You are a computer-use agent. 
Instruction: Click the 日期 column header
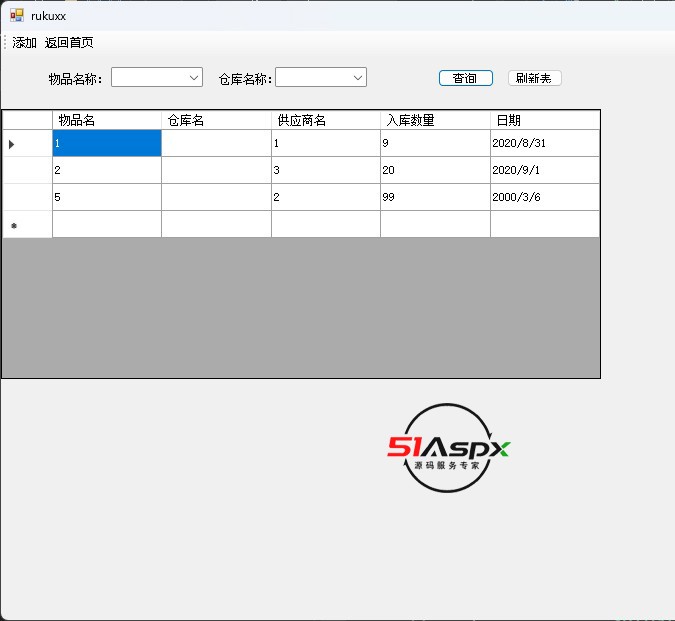point(545,120)
